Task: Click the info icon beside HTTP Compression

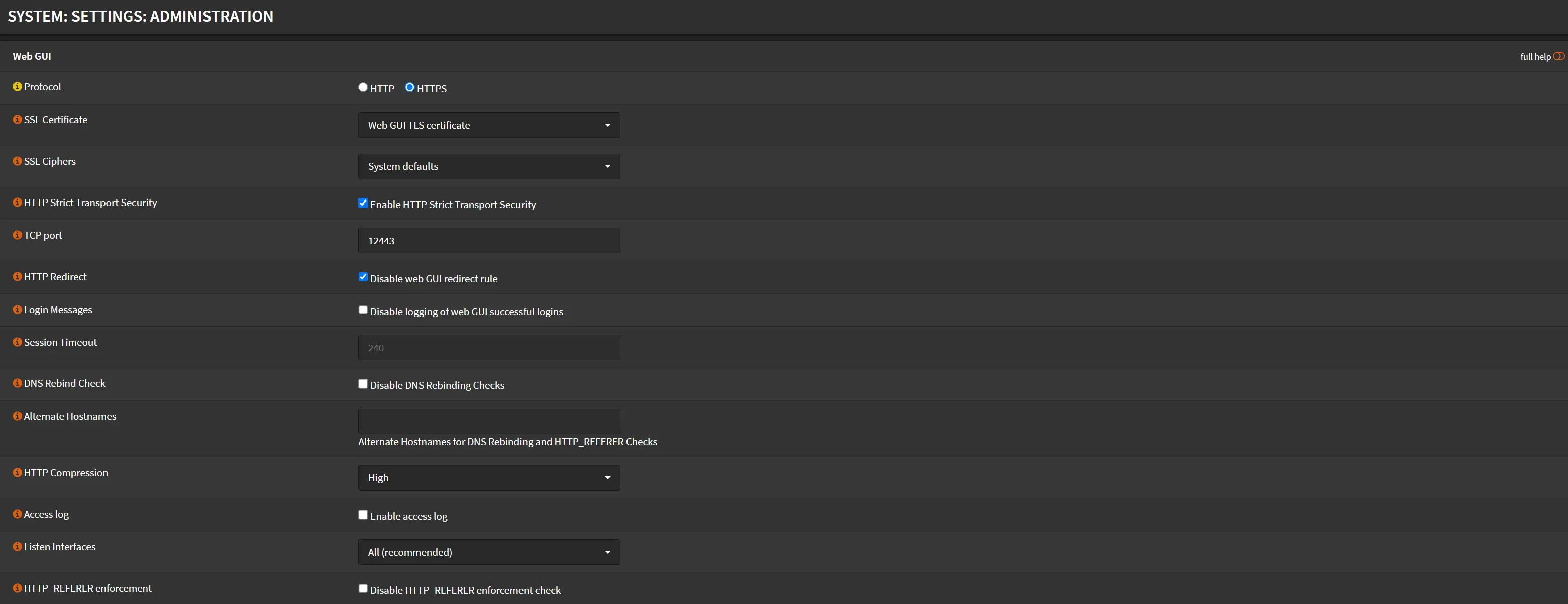Action: (17, 473)
